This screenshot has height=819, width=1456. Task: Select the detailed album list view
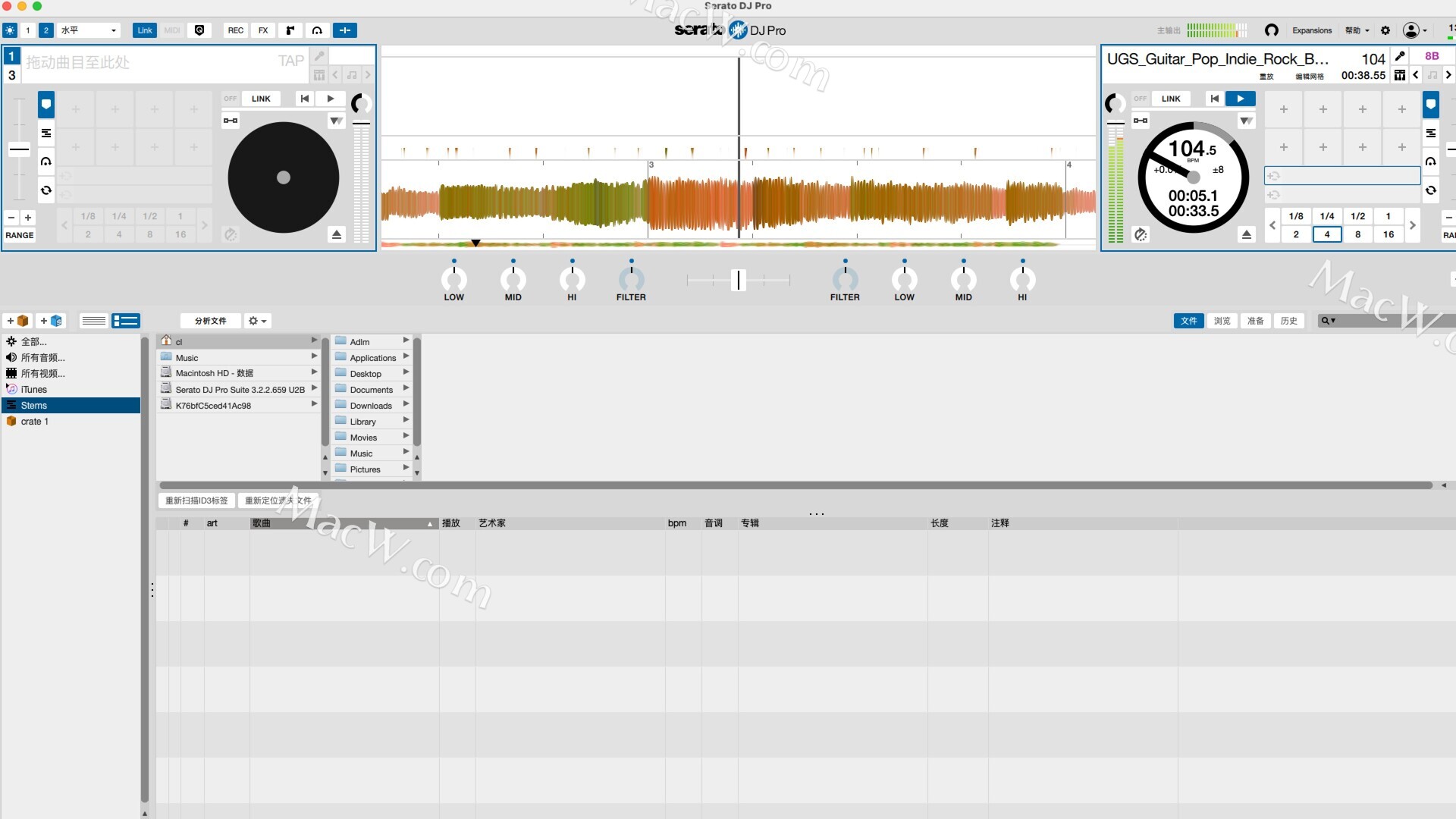coord(126,321)
